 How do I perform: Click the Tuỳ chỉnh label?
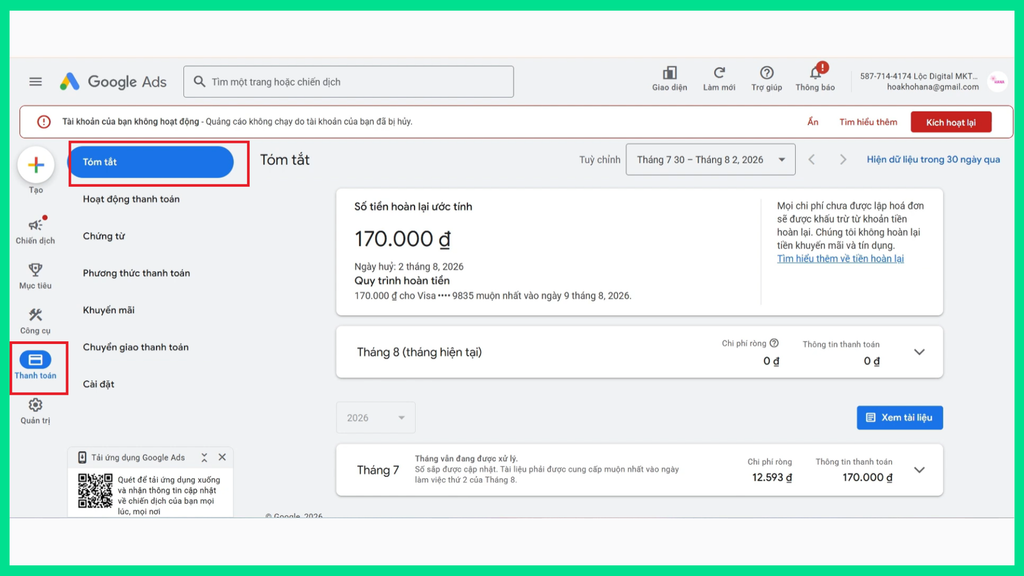point(600,159)
